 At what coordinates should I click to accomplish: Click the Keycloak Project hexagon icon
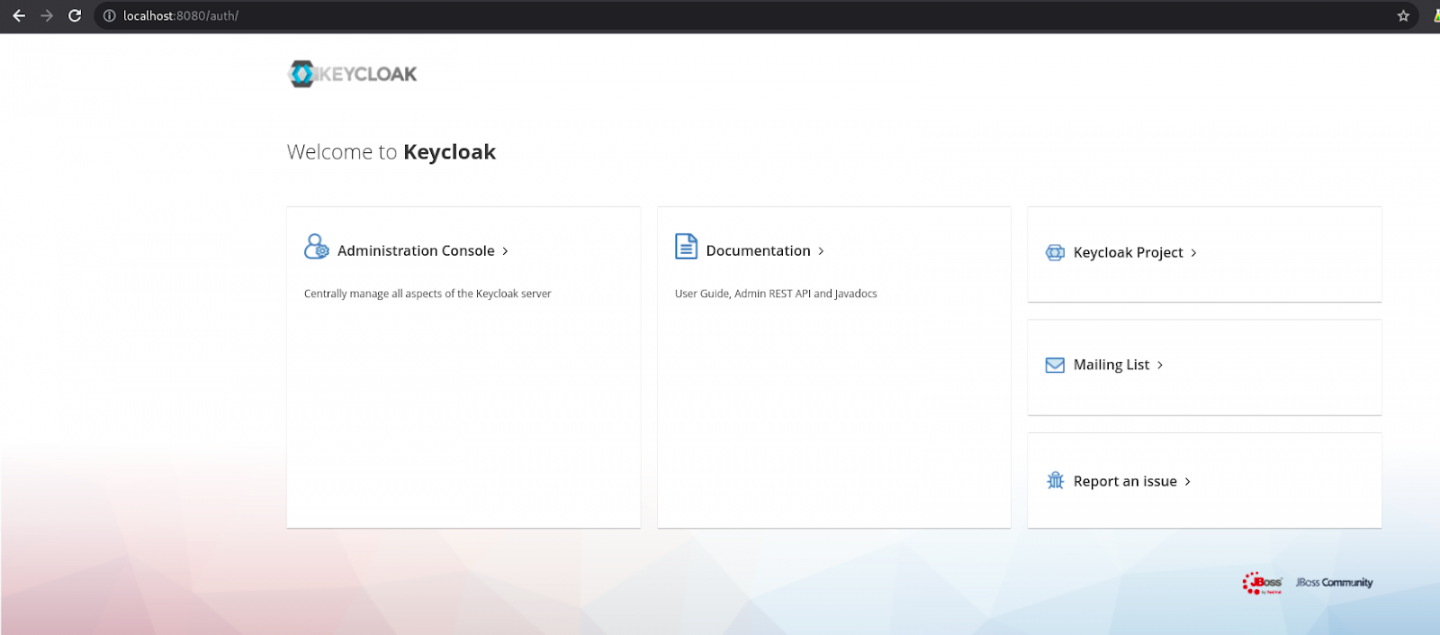click(x=1055, y=253)
